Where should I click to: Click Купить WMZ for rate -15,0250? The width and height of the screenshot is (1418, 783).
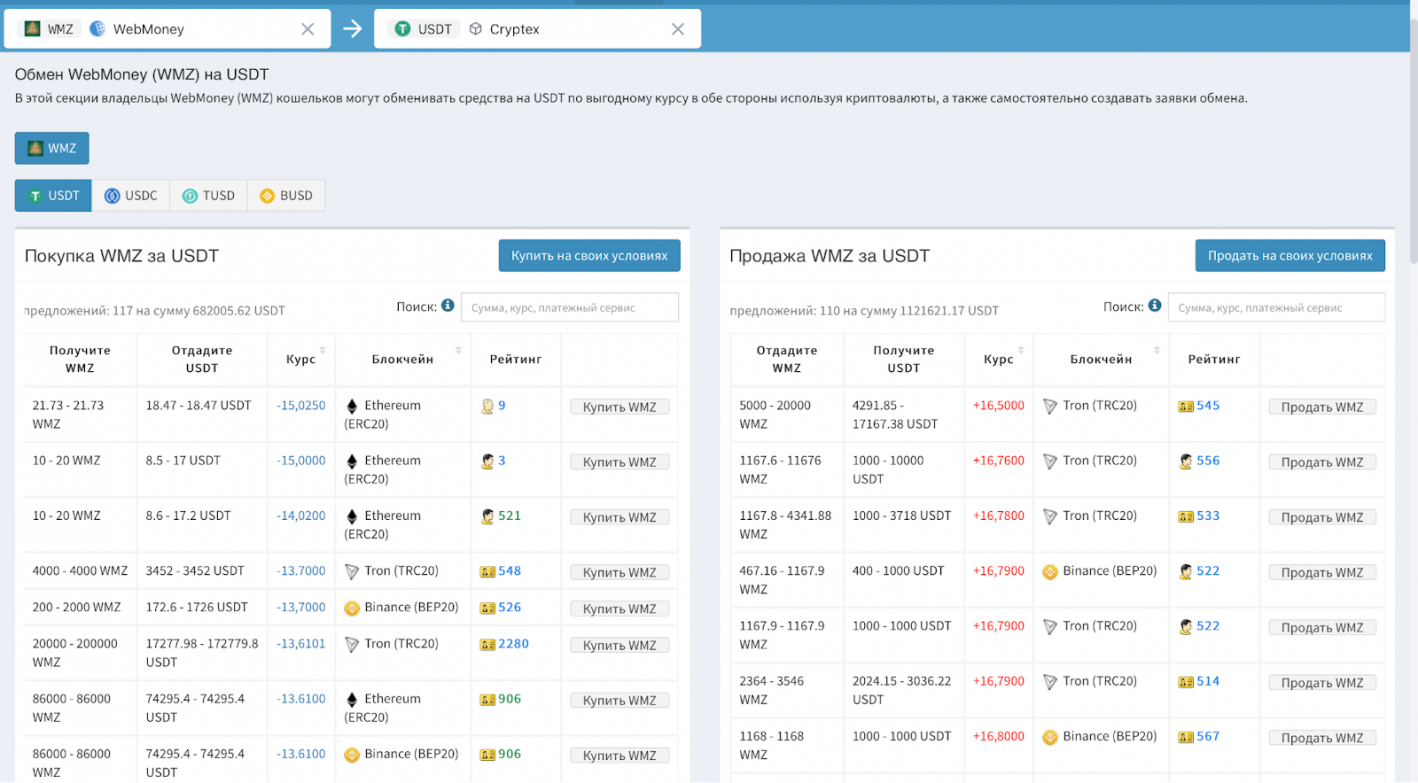620,407
